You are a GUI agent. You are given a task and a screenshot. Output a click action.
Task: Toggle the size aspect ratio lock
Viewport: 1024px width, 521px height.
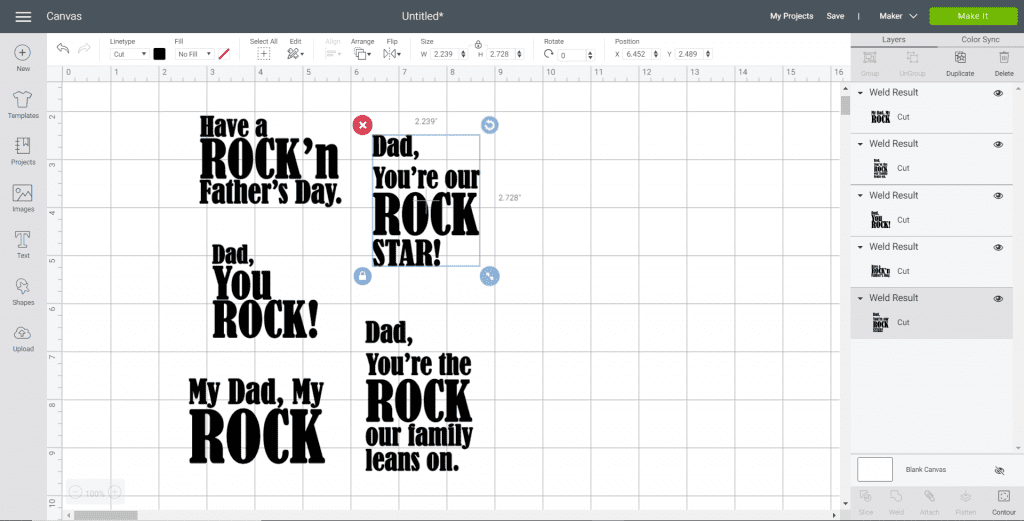[x=478, y=44]
